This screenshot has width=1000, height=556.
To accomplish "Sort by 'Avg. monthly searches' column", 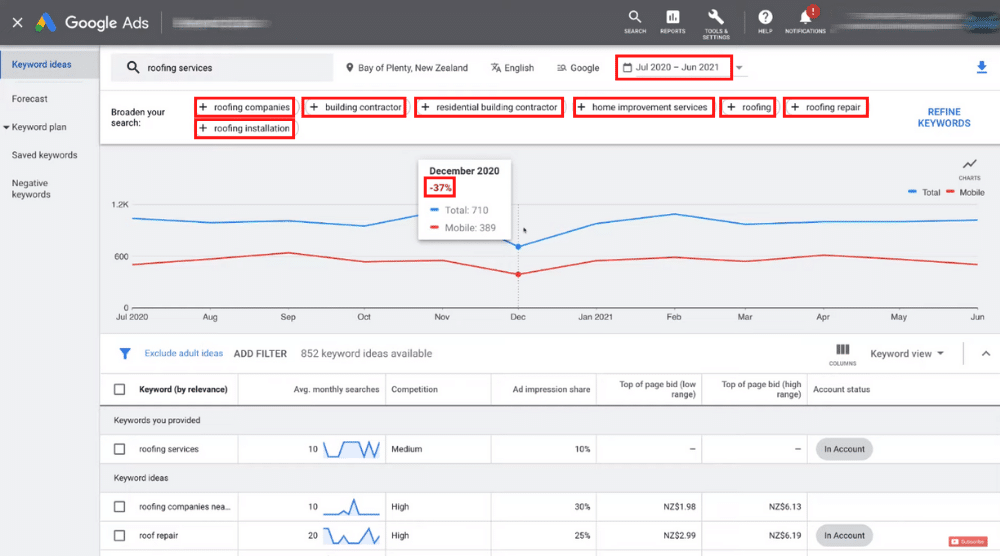I will [x=336, y=389].
